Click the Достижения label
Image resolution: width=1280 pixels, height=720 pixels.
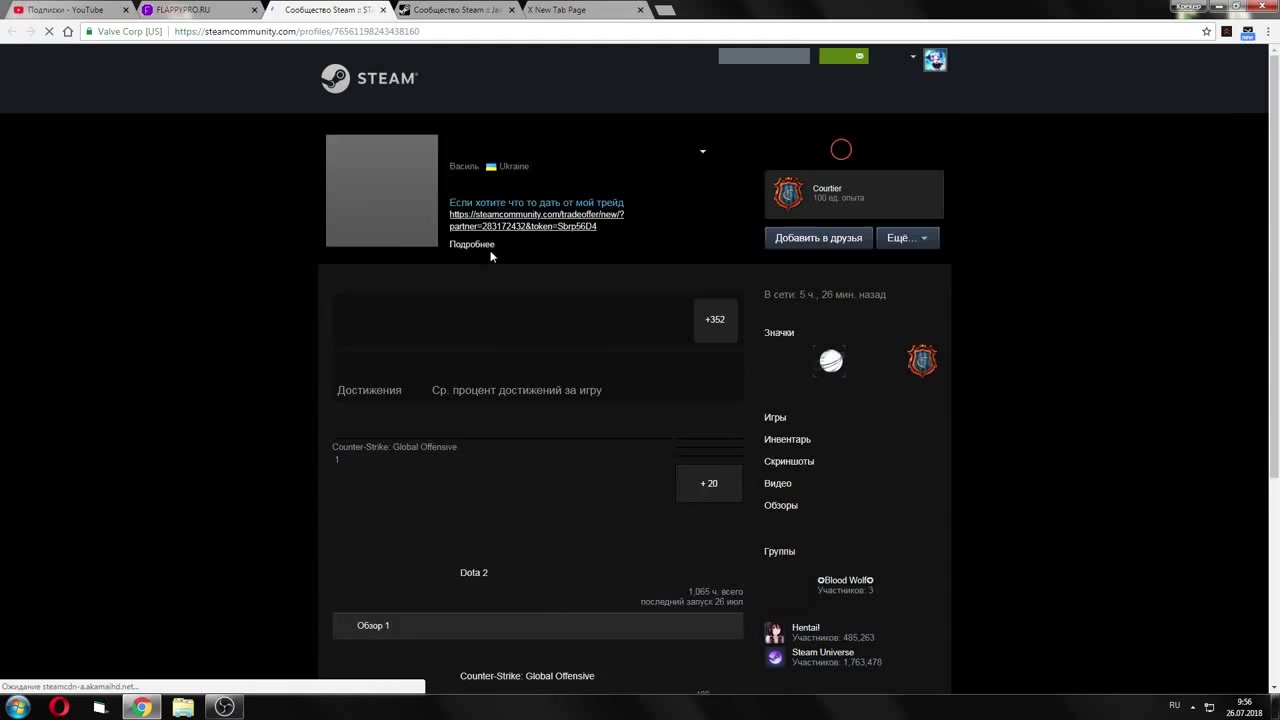click(369, 390)
